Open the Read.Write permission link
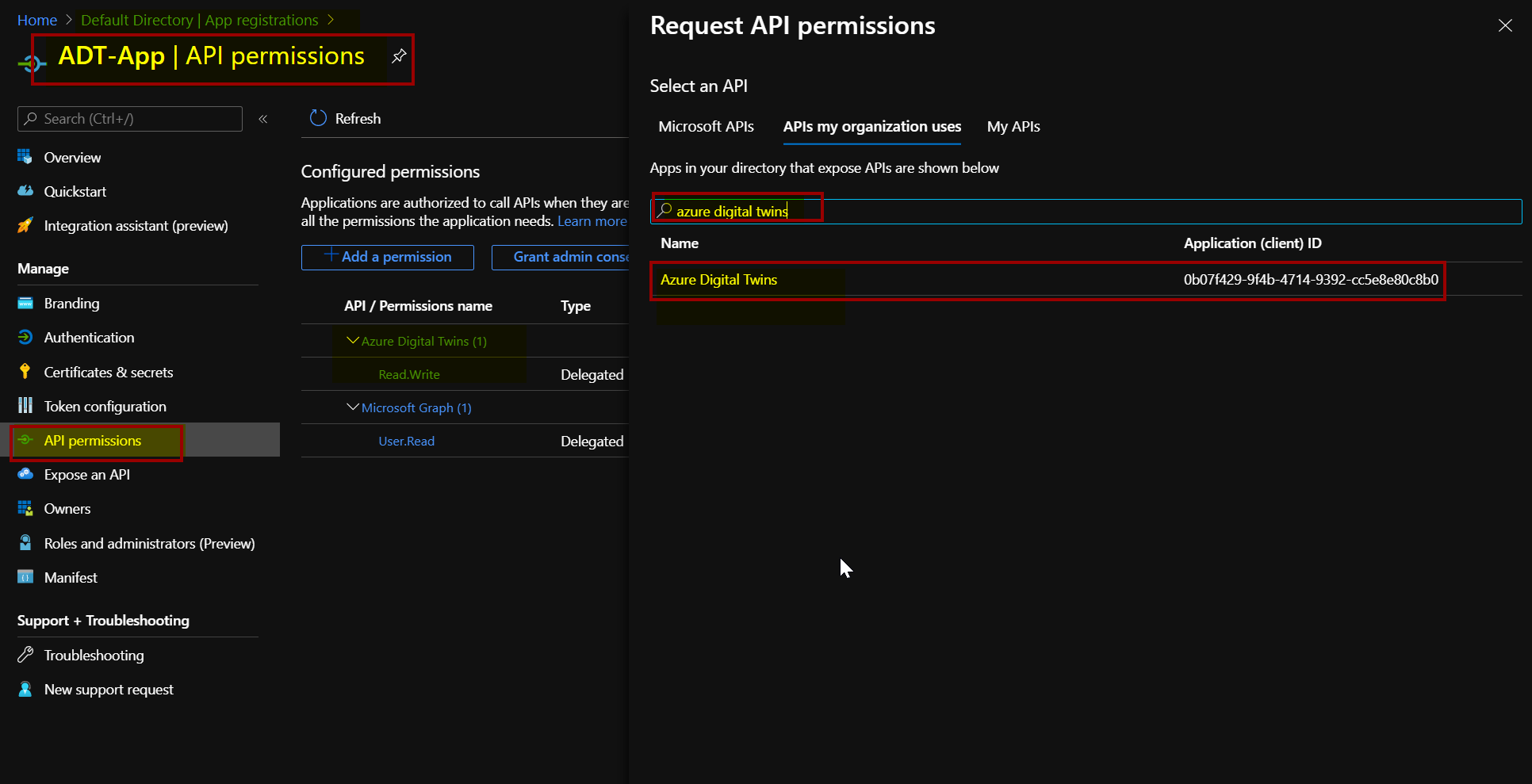Viewport: 1532px width, 784px height. click(409, 374)
